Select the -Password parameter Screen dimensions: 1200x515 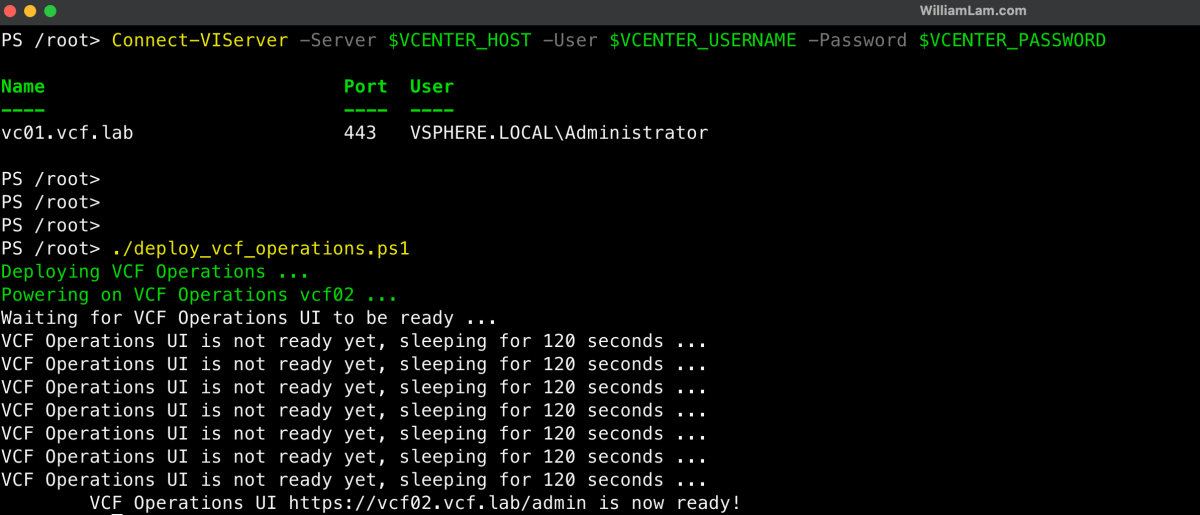click(x=858, y=40)
